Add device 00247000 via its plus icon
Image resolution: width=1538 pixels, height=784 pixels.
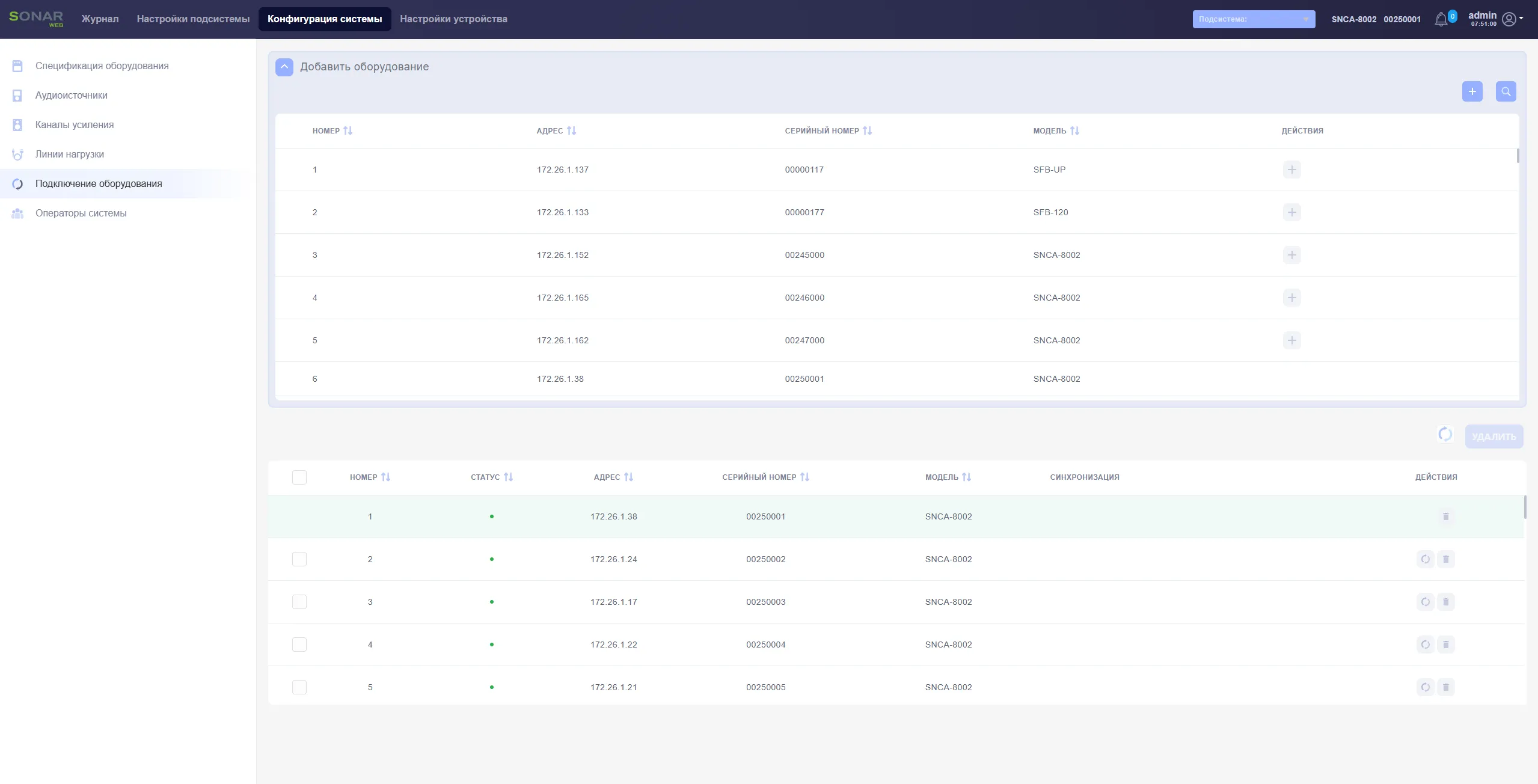tap(1291, 340)
